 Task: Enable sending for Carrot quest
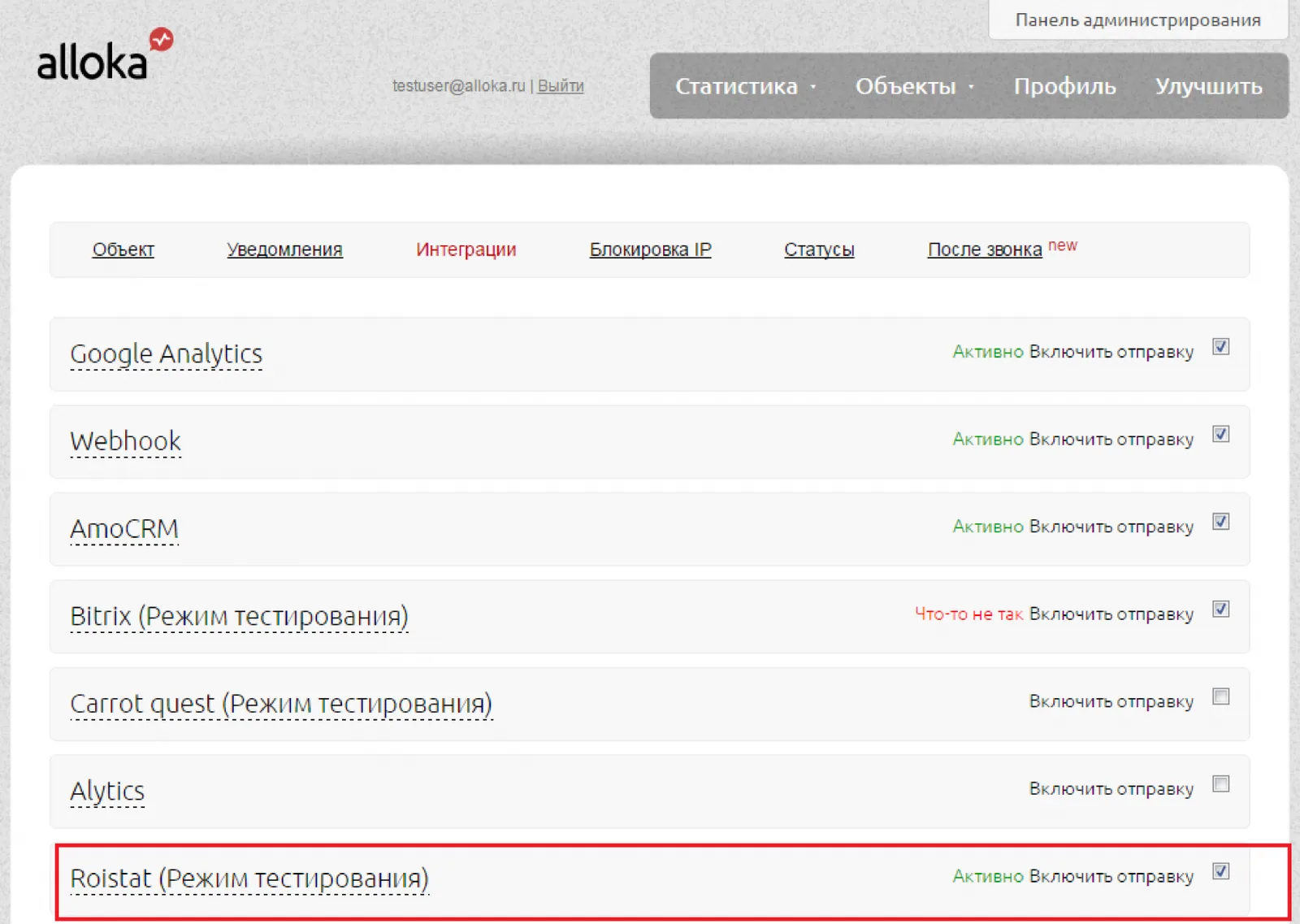[x=1220, y=696]
